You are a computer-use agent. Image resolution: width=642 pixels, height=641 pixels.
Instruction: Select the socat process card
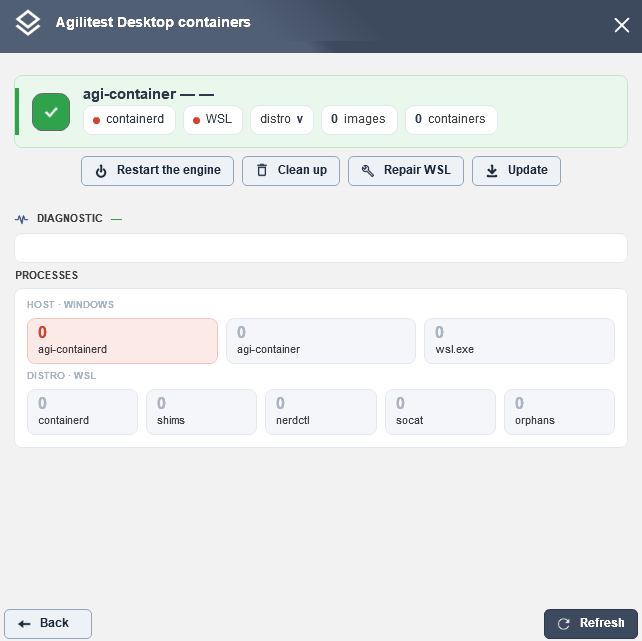[440, 412]
